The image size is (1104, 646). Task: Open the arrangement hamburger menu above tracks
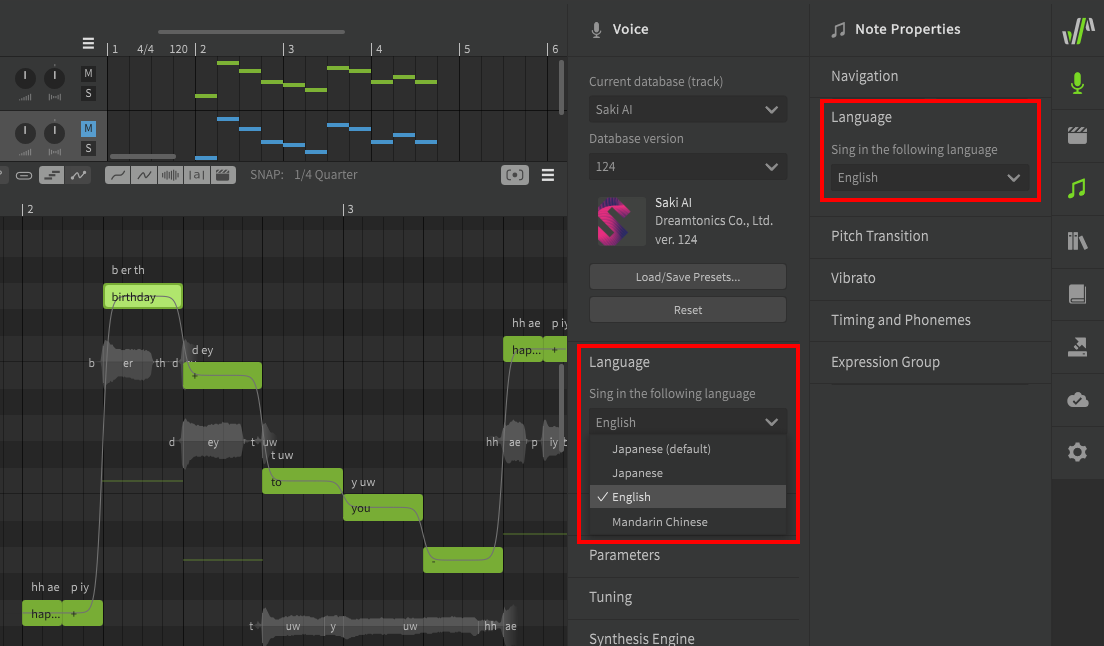point(88,44)
